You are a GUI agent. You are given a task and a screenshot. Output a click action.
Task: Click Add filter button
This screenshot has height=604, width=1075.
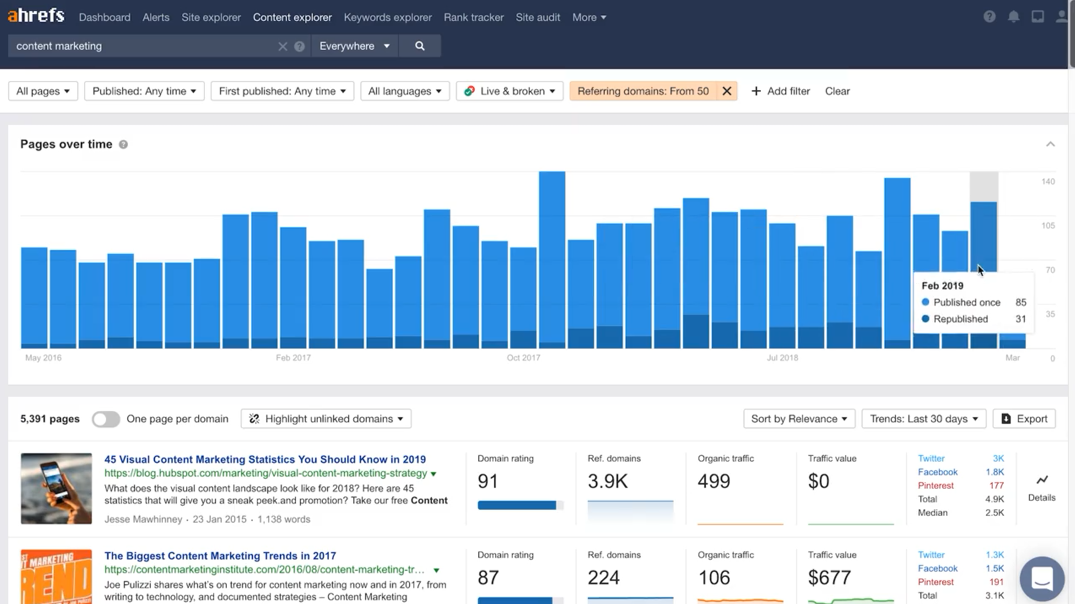click(780, 91)
